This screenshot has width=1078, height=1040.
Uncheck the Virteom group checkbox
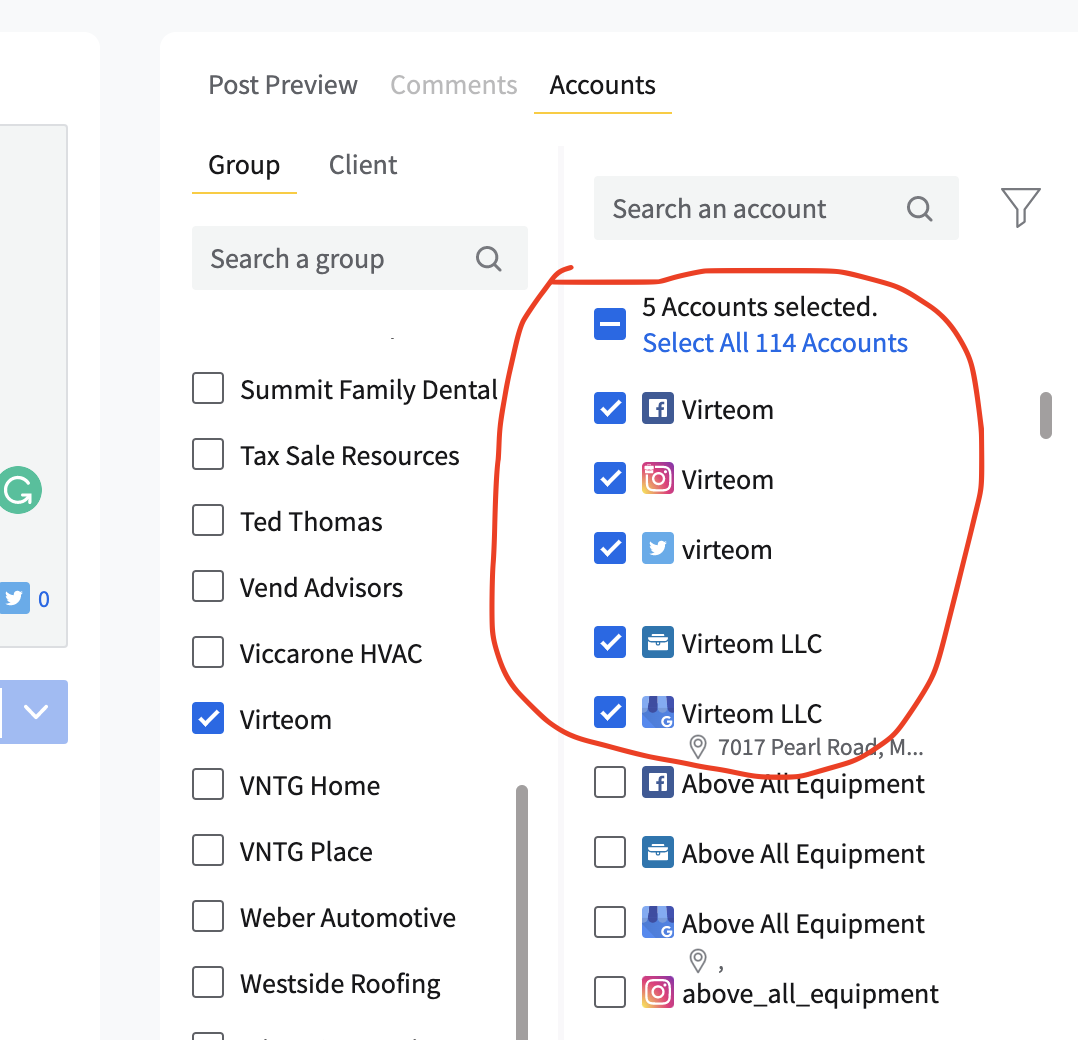(208, 719)
